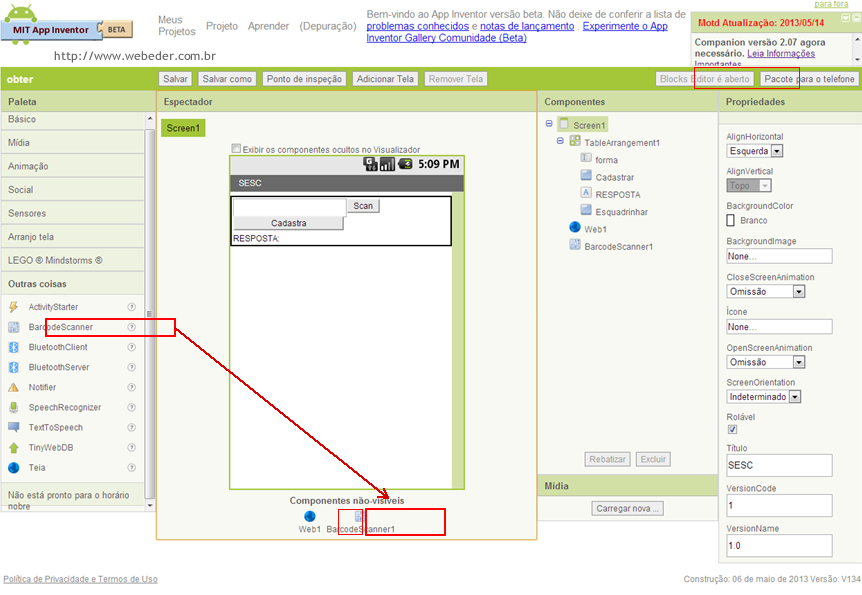The image size is (862, 595).
Task: Click the Web1 globe in non-visible components
Action: (x=310, y=516)
